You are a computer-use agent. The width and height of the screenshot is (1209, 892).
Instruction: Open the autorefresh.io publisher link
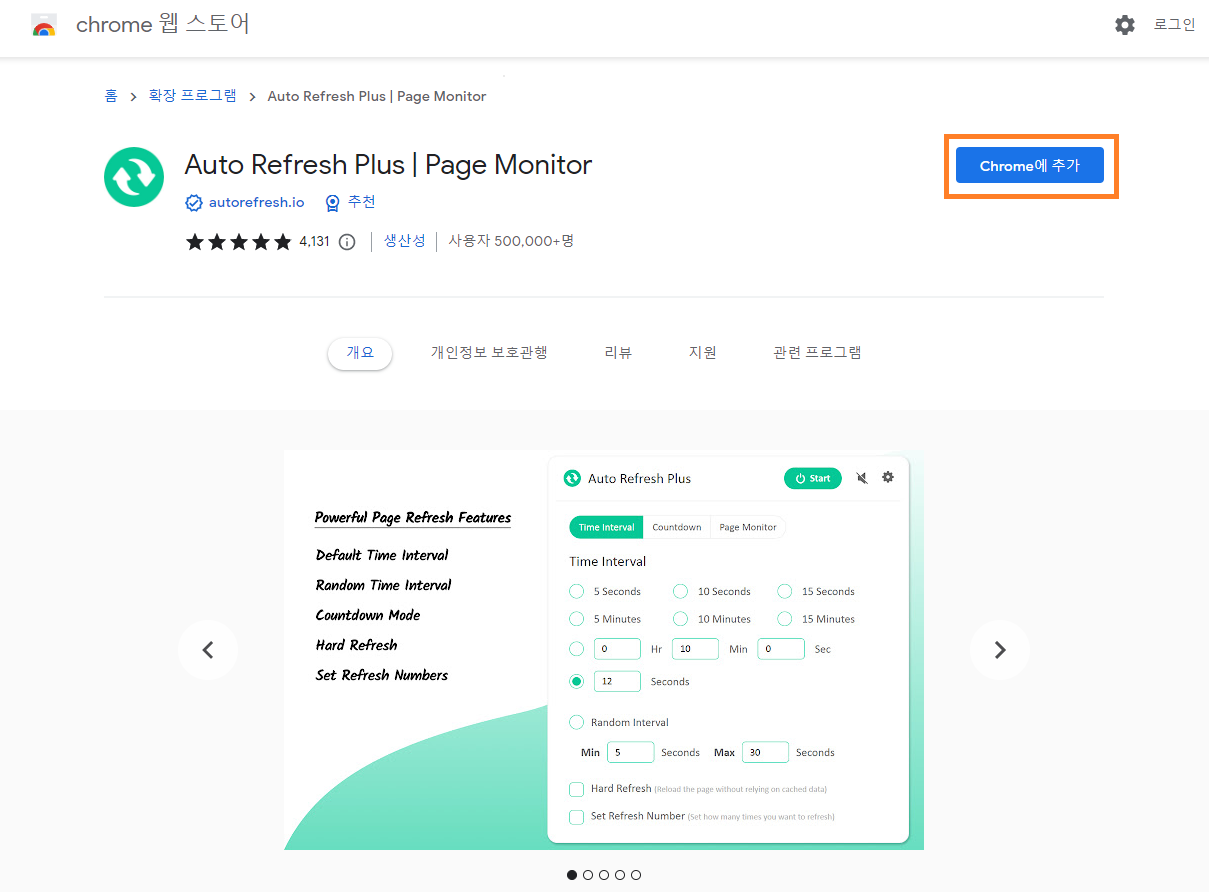pos(256,202)
